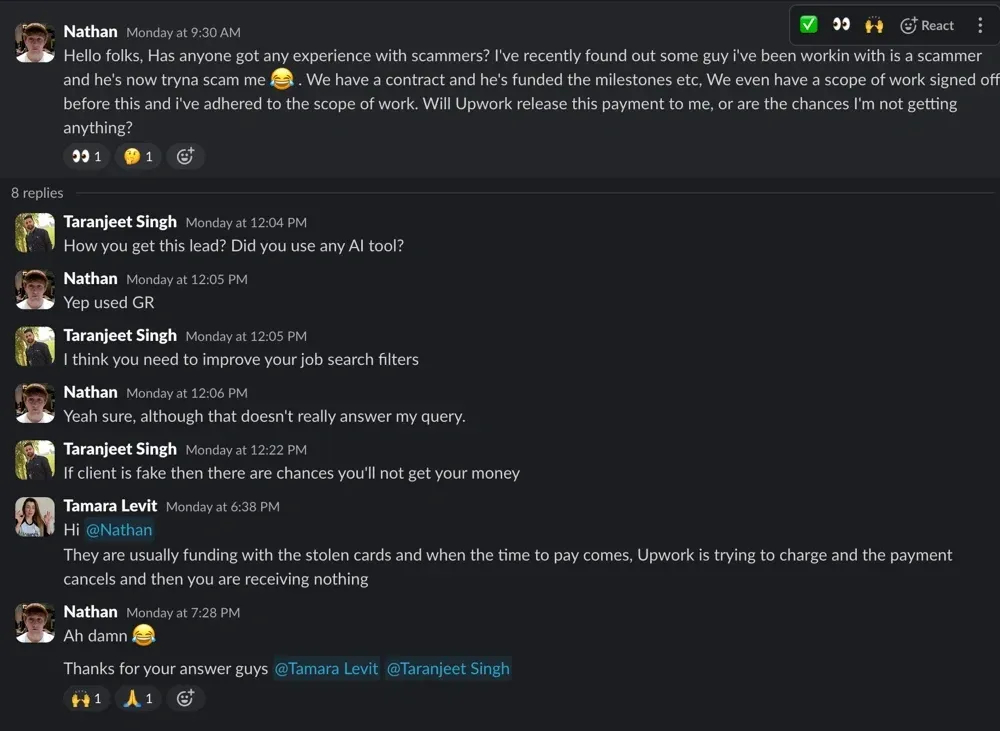This screenshot has width=1000, height=731.
Task: Open Taranjeet Singh's avatar at 12:04 PM
Action: point(34,233)
